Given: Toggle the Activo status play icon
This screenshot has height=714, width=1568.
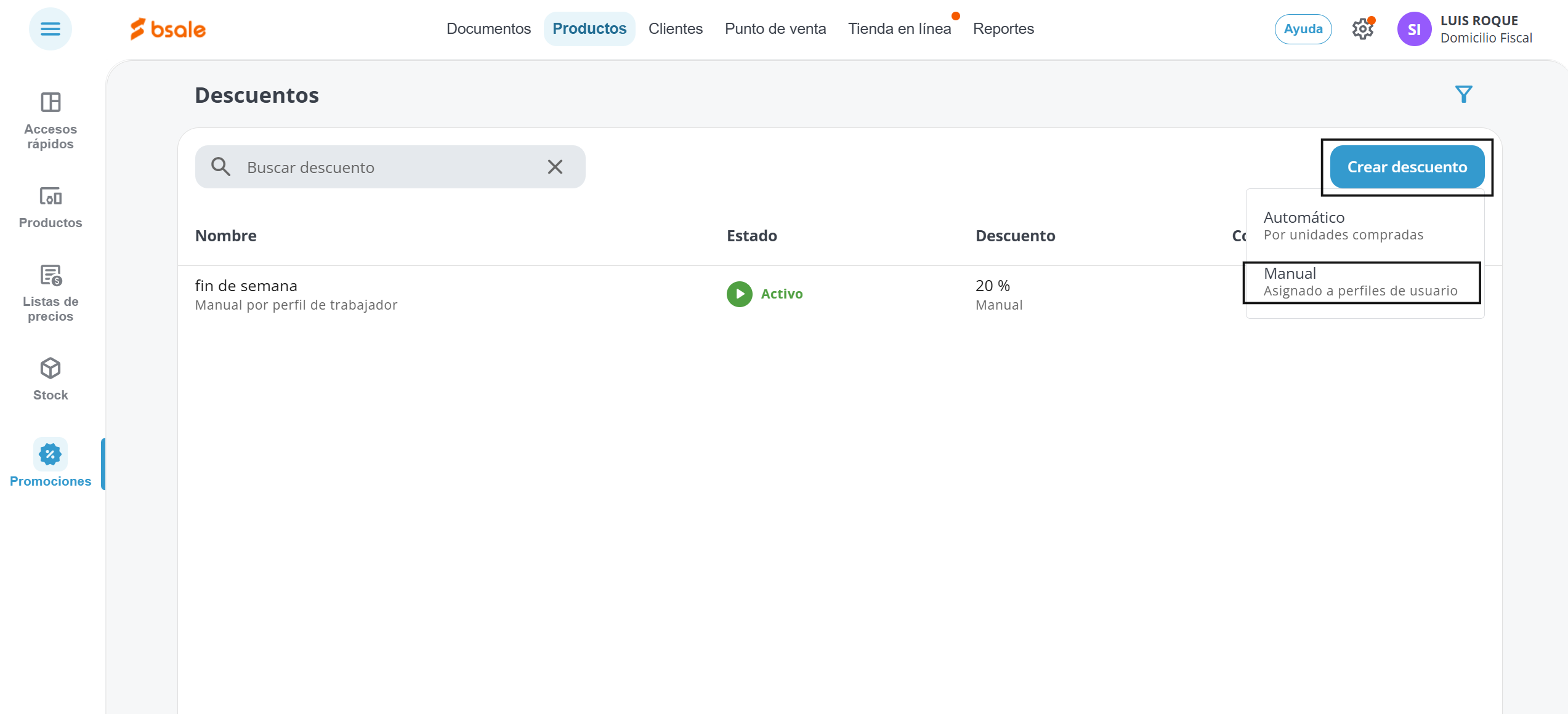Looking at the screenshot, I should tap(739, 294).
